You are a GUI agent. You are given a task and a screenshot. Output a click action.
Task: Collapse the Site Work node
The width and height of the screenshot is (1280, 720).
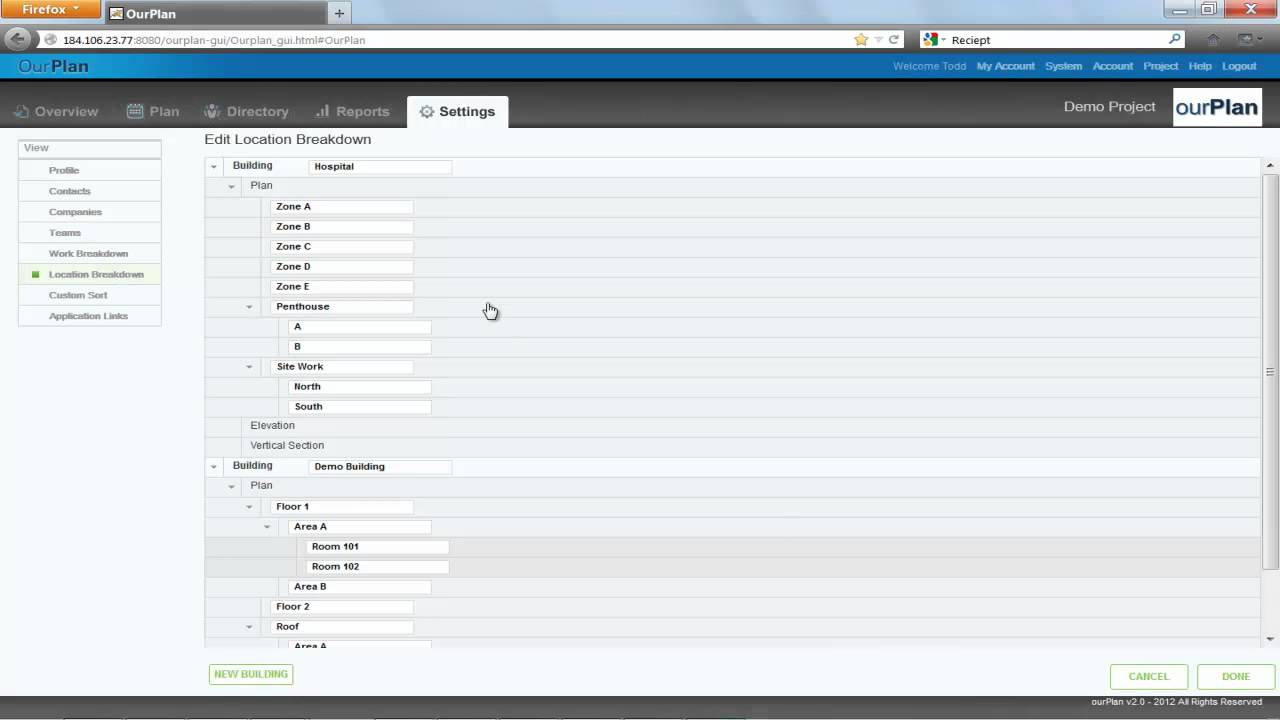(x=249, y=367)
